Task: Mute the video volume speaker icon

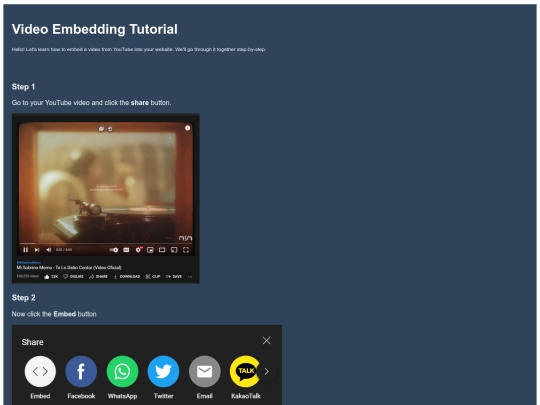Action: pos(49,250)
